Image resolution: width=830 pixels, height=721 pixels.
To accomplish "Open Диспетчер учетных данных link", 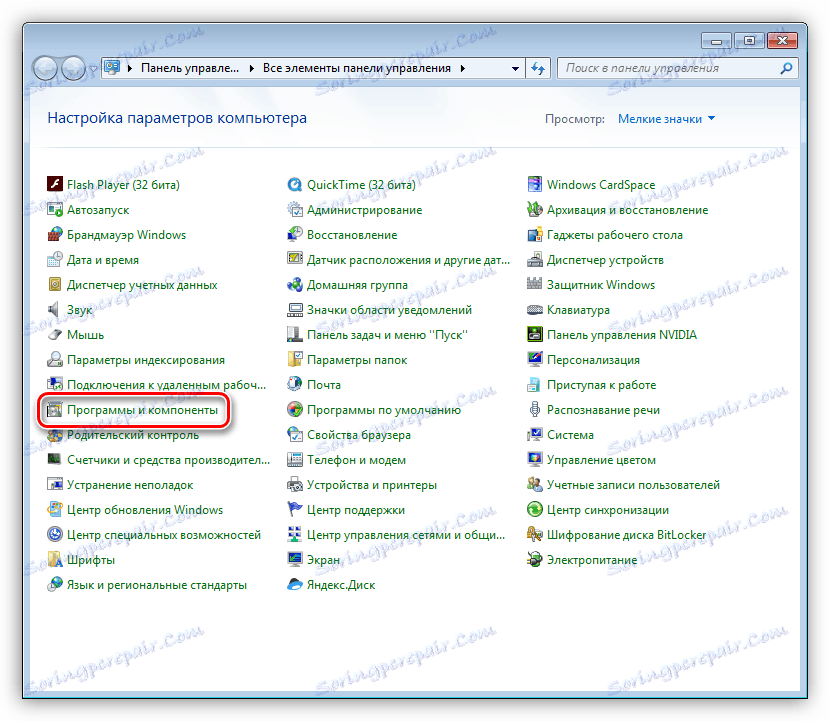I will 142,284.
